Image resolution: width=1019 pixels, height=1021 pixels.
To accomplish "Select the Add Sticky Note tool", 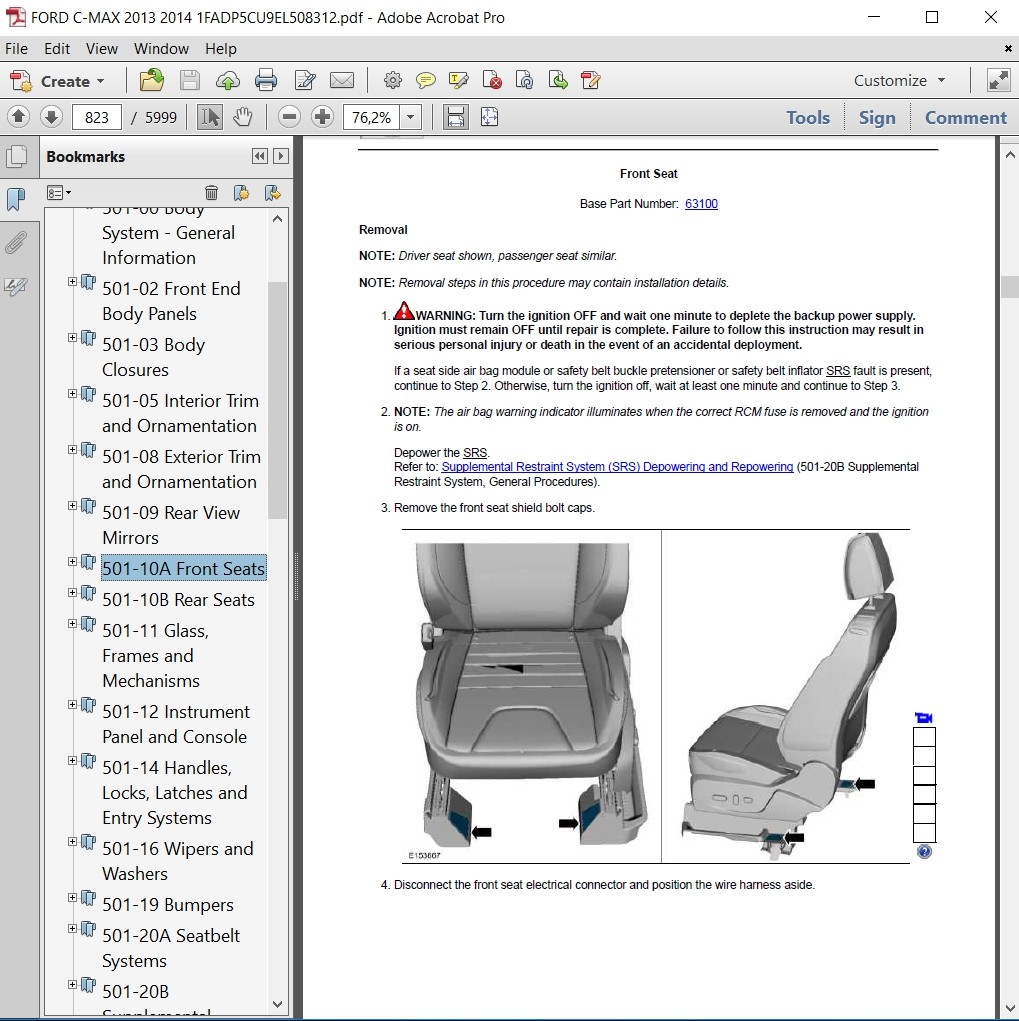I will pos(426,81).
